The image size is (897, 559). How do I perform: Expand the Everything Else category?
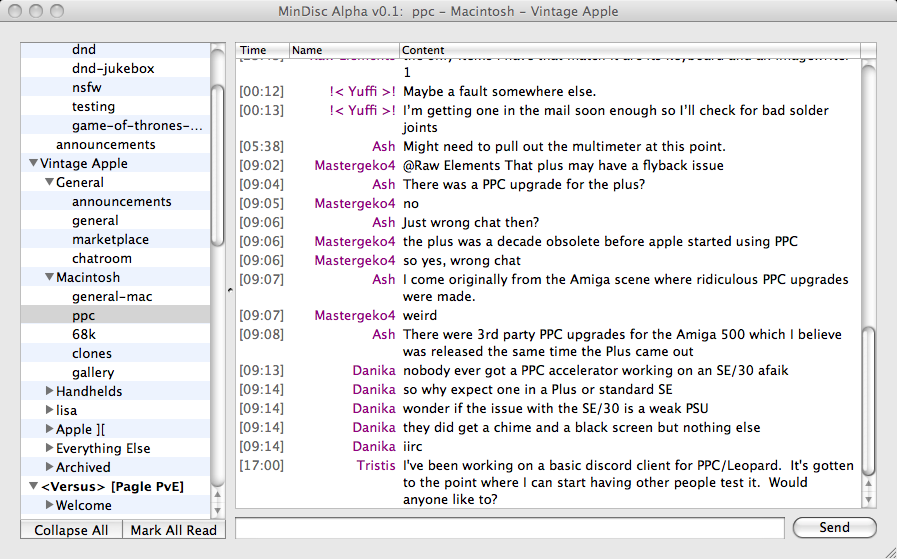tap(50, 449)
